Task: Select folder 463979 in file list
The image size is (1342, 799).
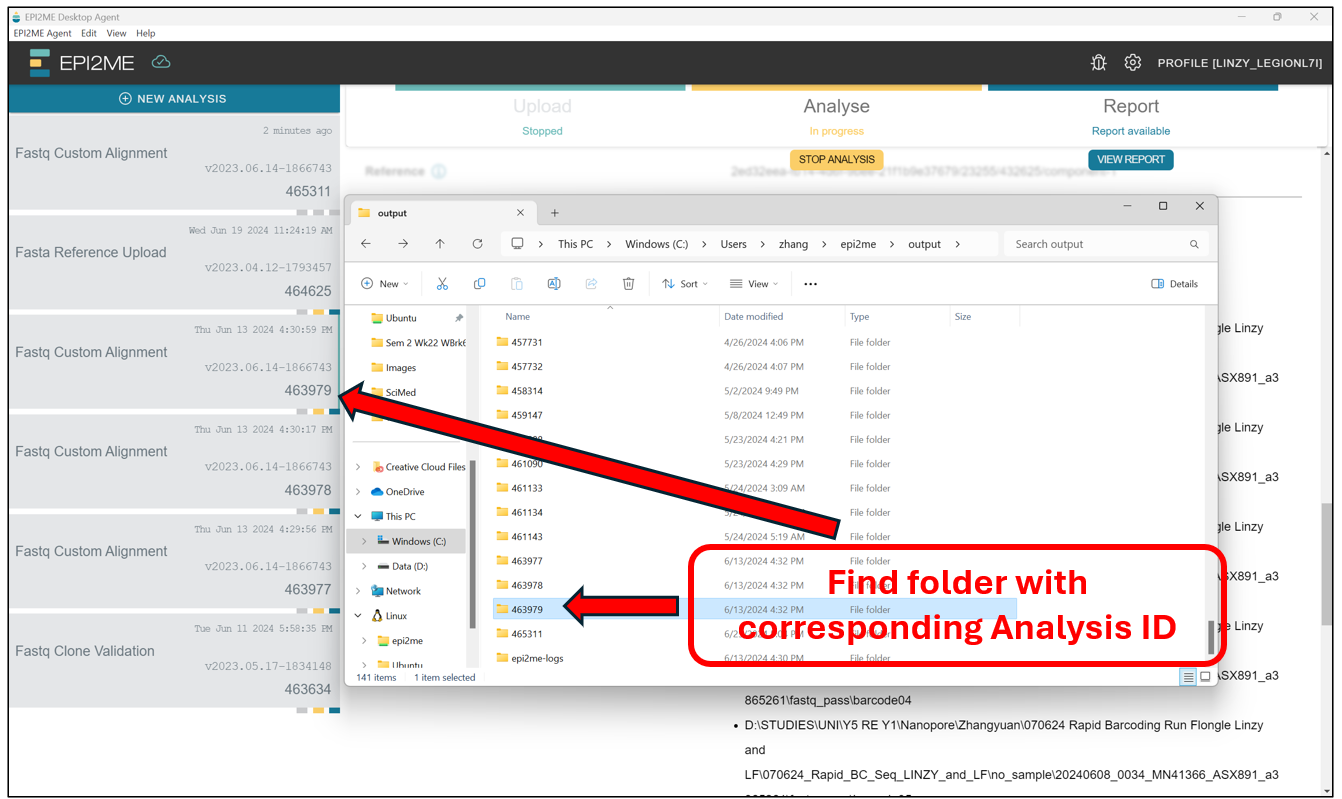Action: pyautogui.click(x=755, y=609)
